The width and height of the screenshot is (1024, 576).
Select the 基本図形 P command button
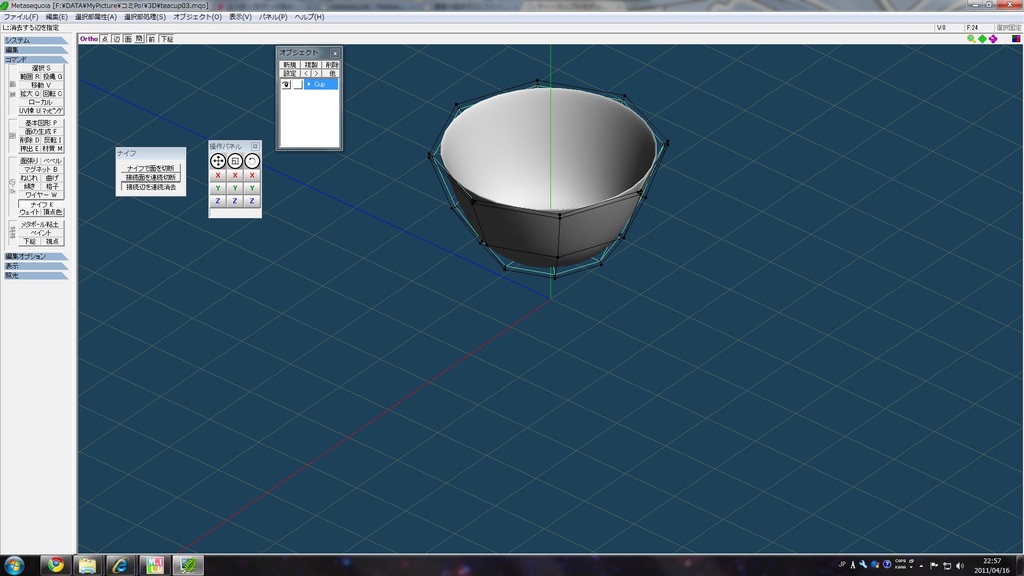41,123
